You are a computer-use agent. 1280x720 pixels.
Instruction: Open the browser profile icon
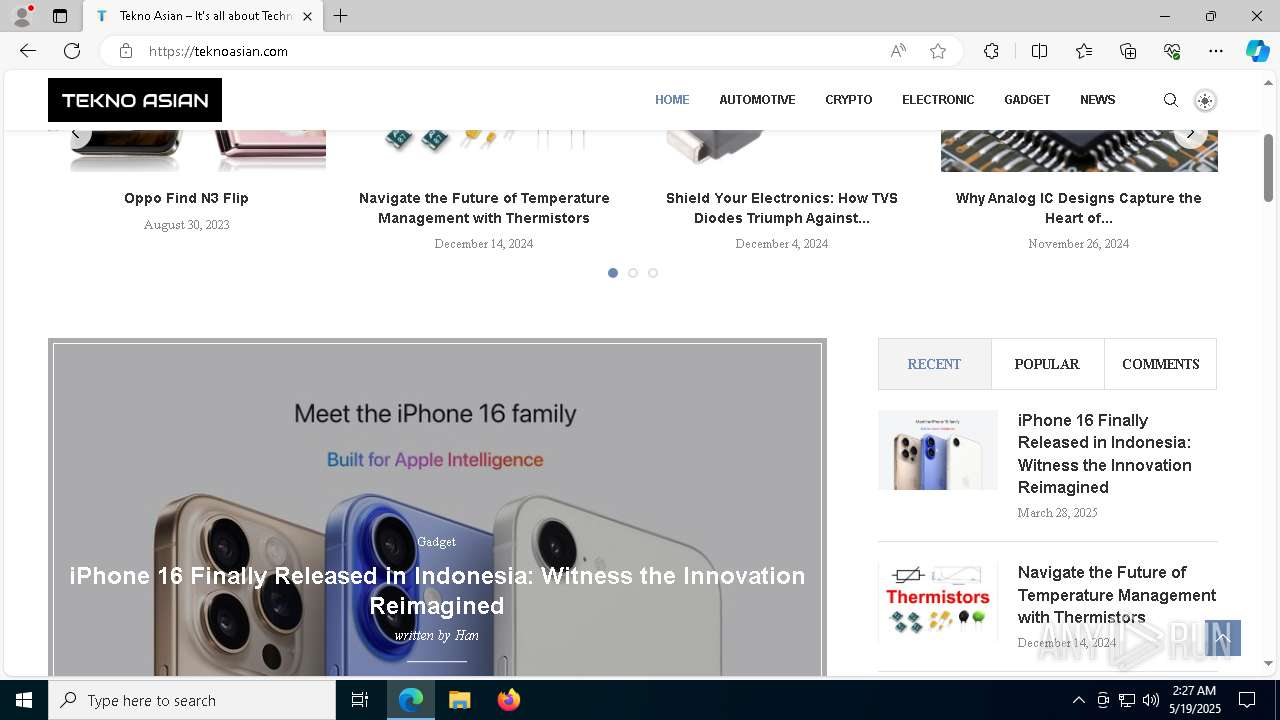[21, 16]
